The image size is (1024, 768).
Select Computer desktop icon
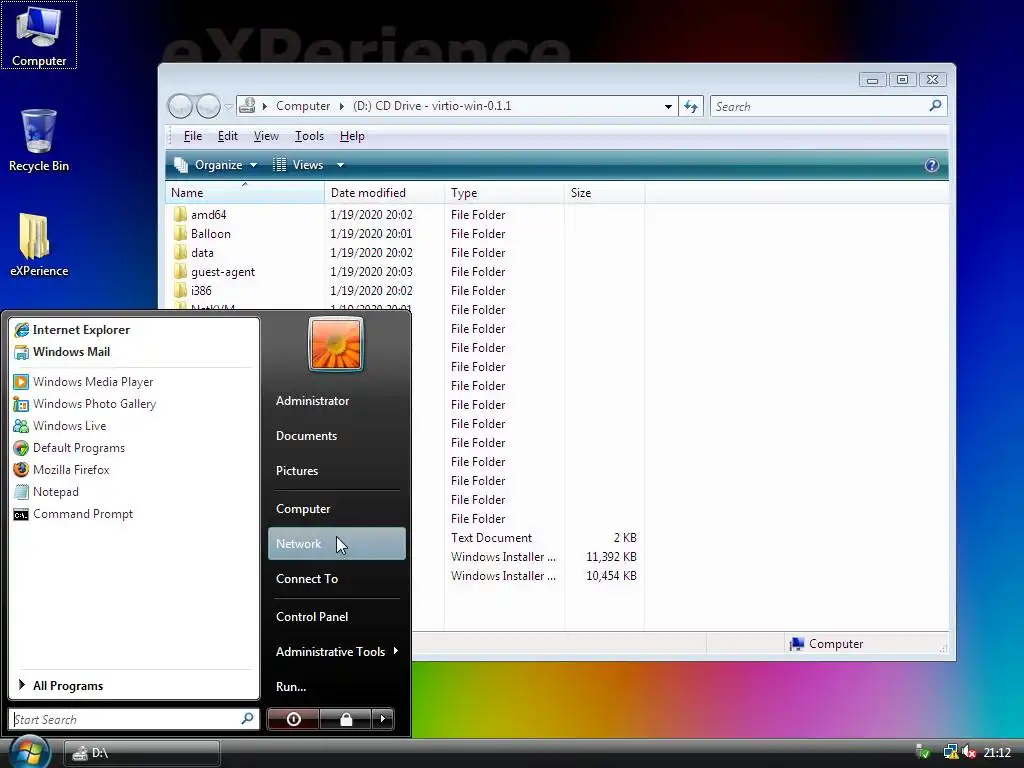[39, 35]
